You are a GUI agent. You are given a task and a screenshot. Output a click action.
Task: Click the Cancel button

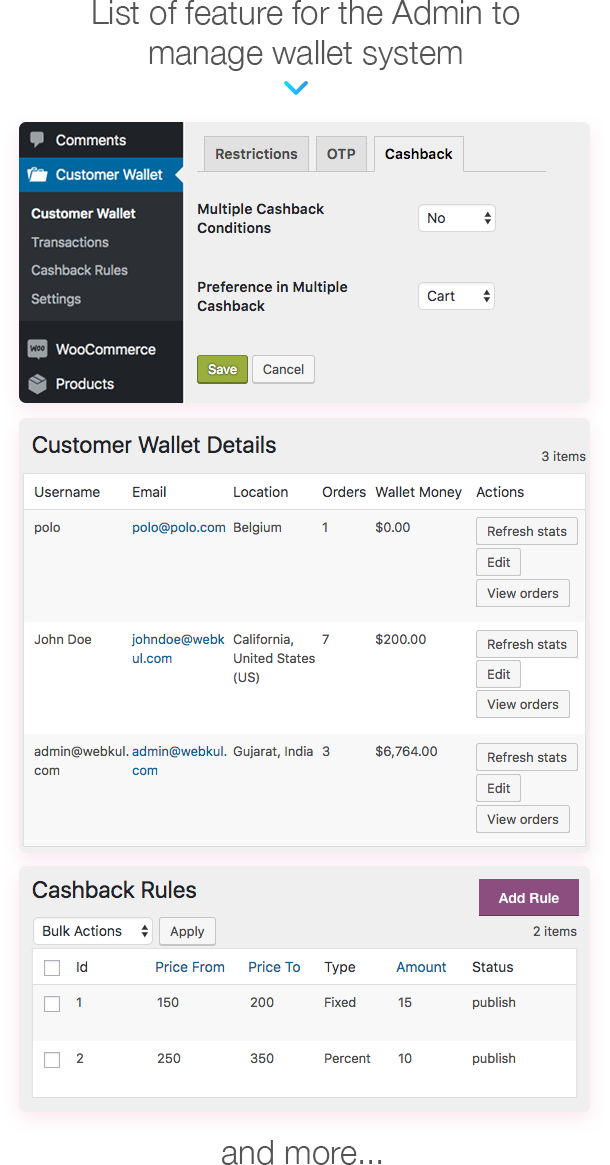coord(283,369)
